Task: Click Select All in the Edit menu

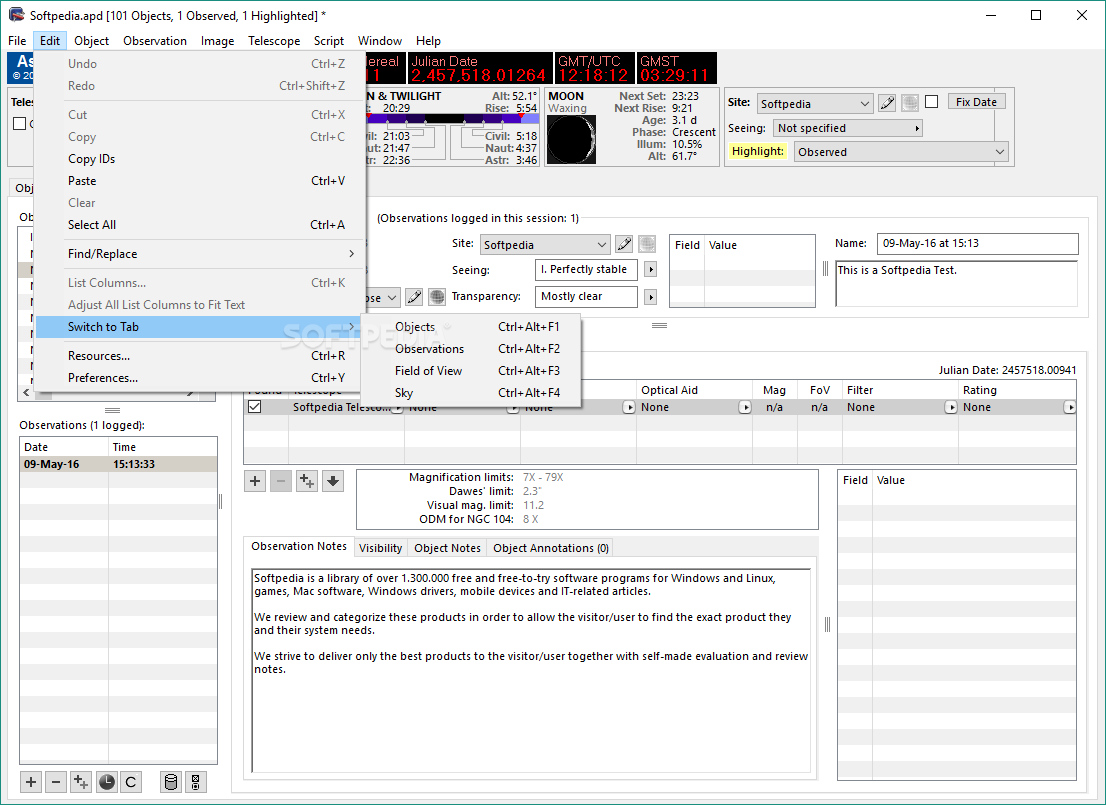Action: click(200, 224)
